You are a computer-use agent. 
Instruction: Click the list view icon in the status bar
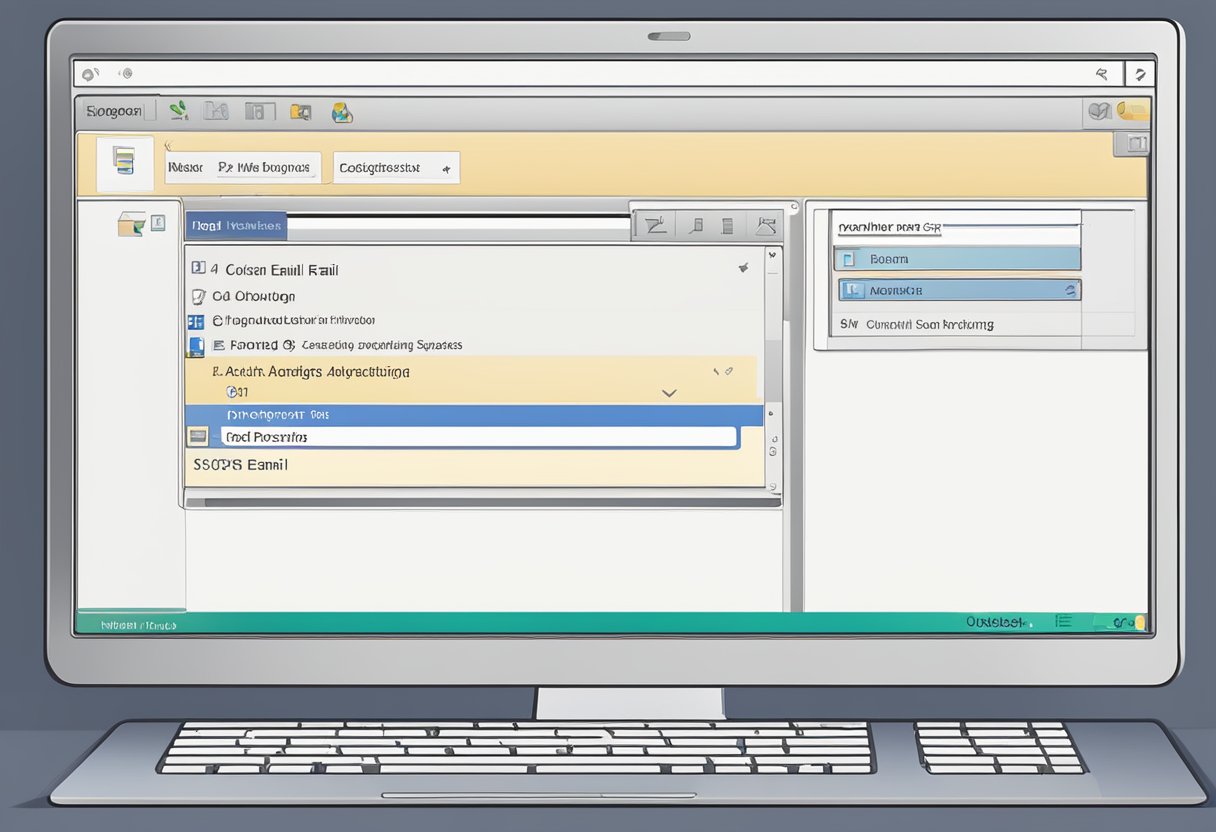click(x=1063, y=622)
